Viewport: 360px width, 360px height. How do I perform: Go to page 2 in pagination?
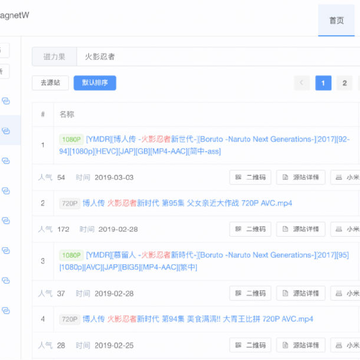[x=345, y=83]
